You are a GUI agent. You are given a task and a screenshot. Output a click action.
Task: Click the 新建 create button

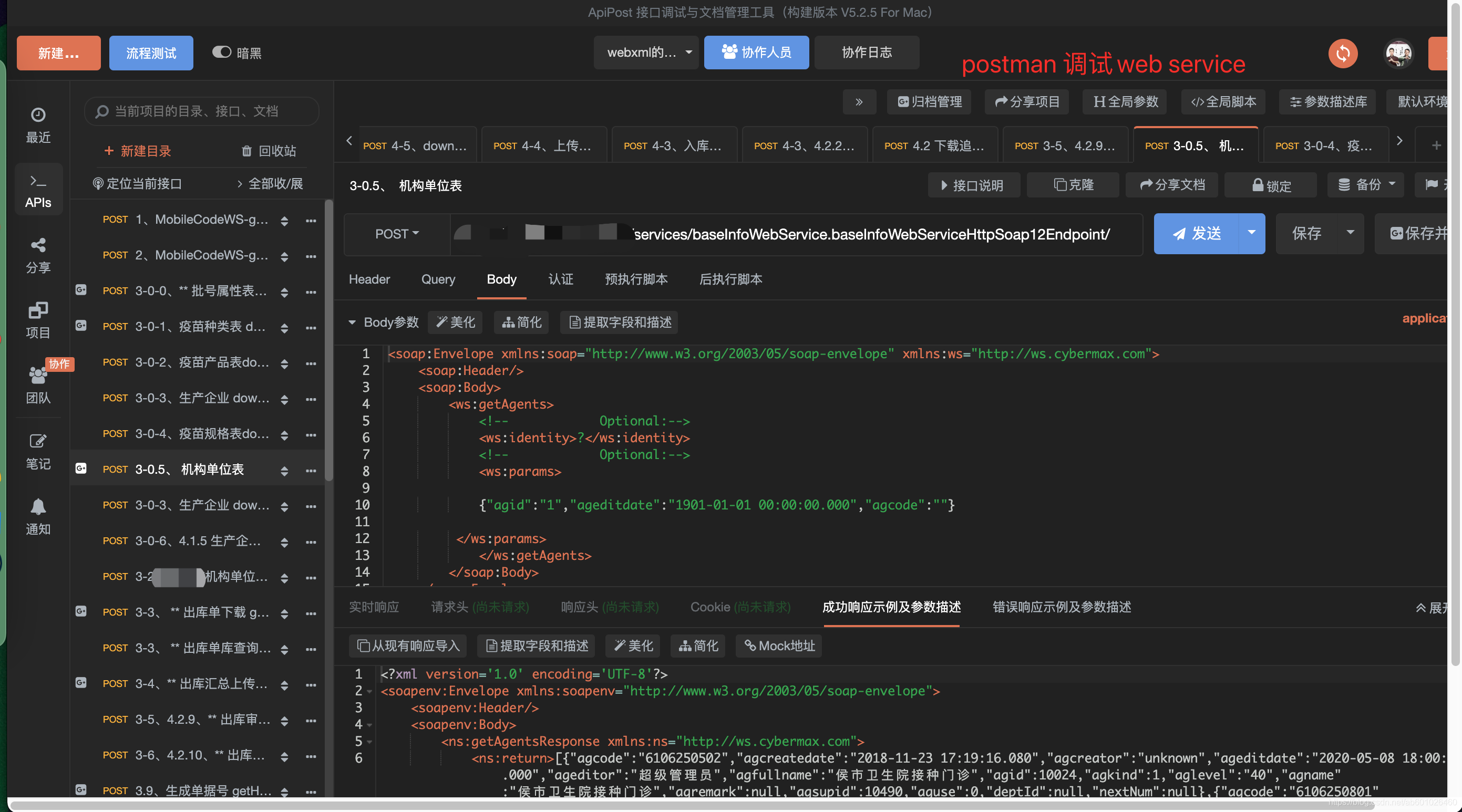point(58,53)
